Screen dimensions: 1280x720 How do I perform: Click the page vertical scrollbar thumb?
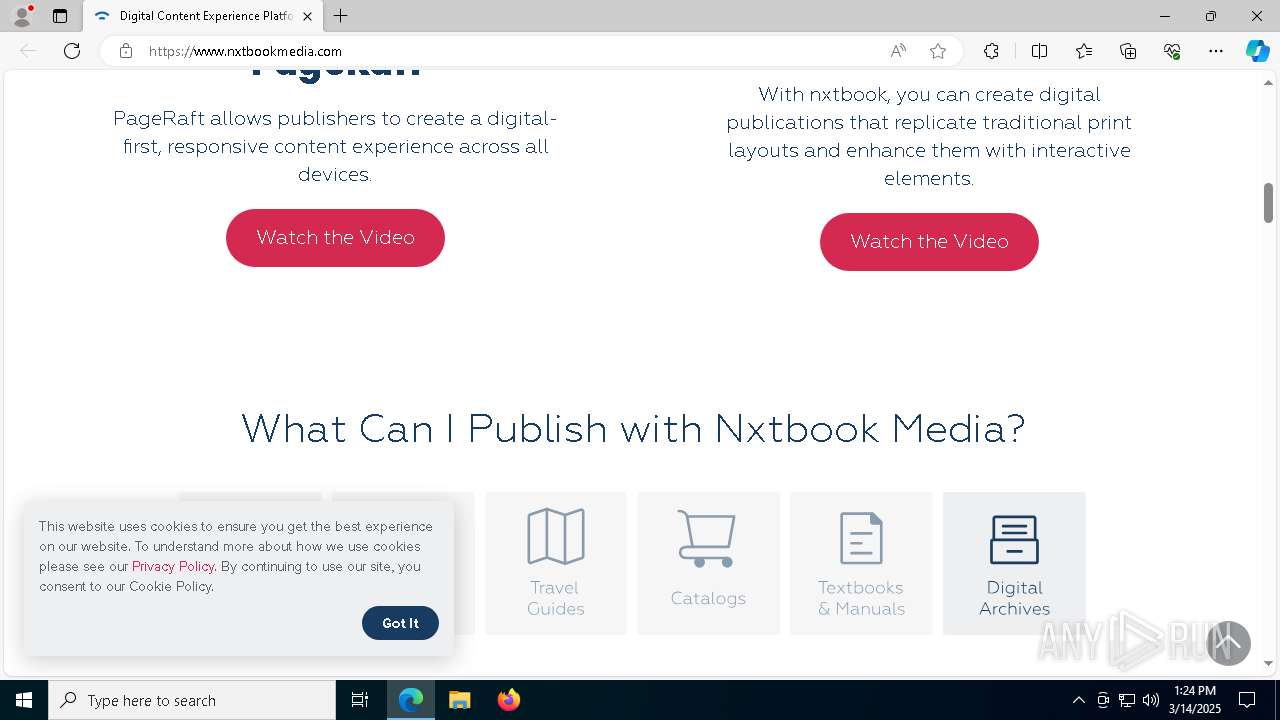[x=1268, y=203]
